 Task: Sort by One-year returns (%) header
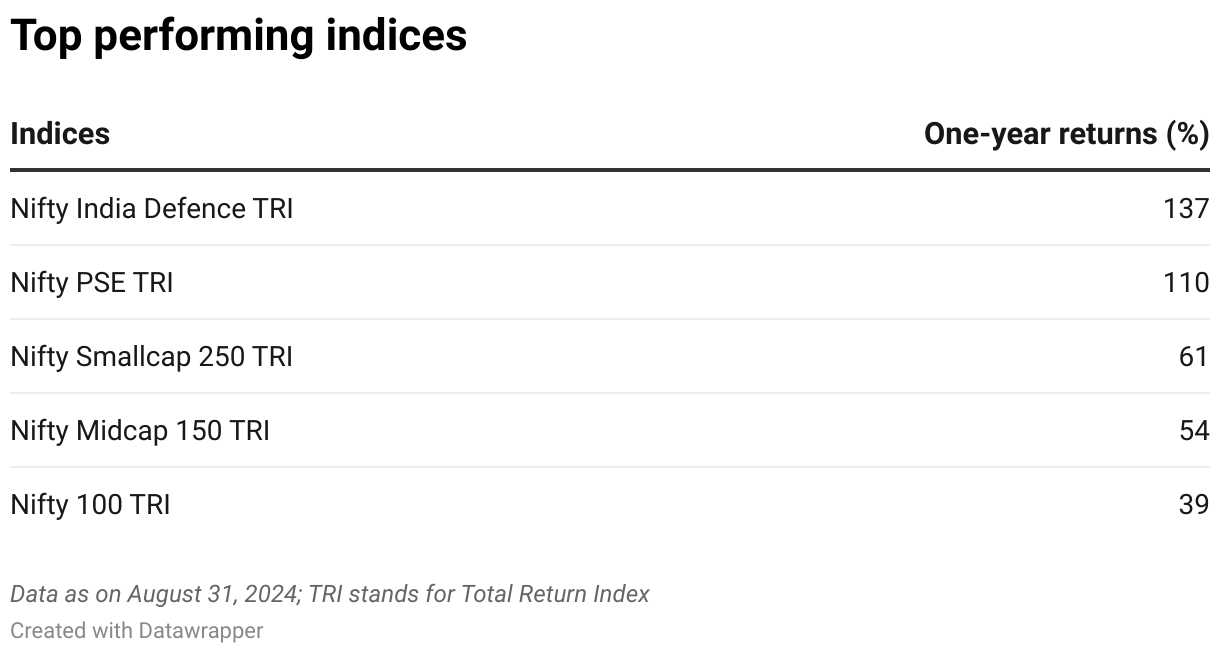[x=1066, y=134]
